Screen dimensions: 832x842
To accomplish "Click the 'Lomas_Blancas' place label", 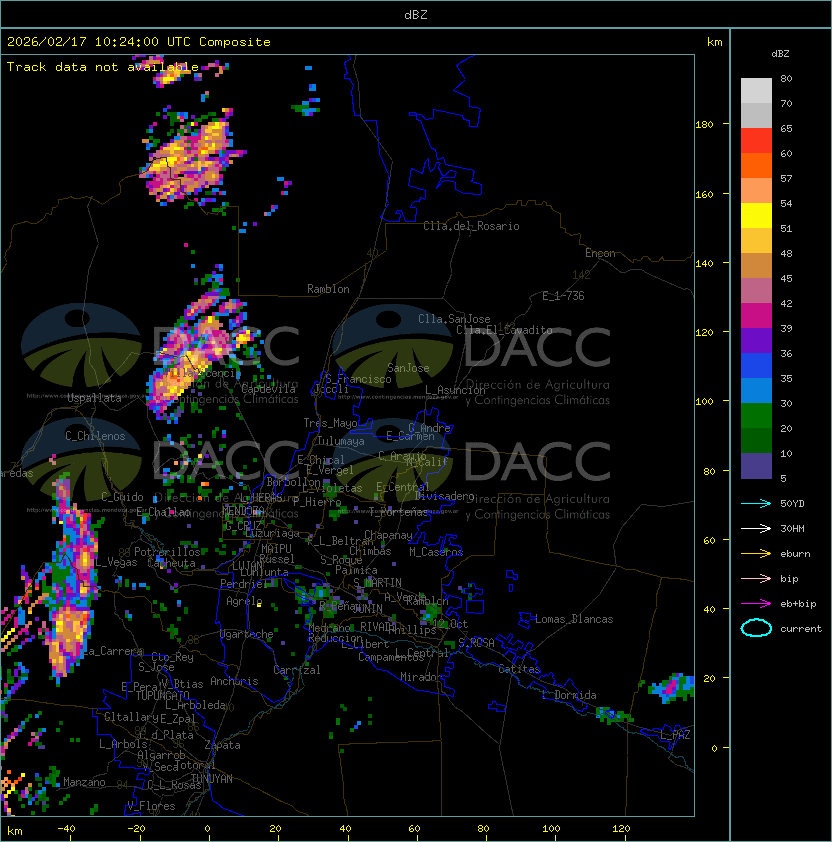I will pos(574,619).
